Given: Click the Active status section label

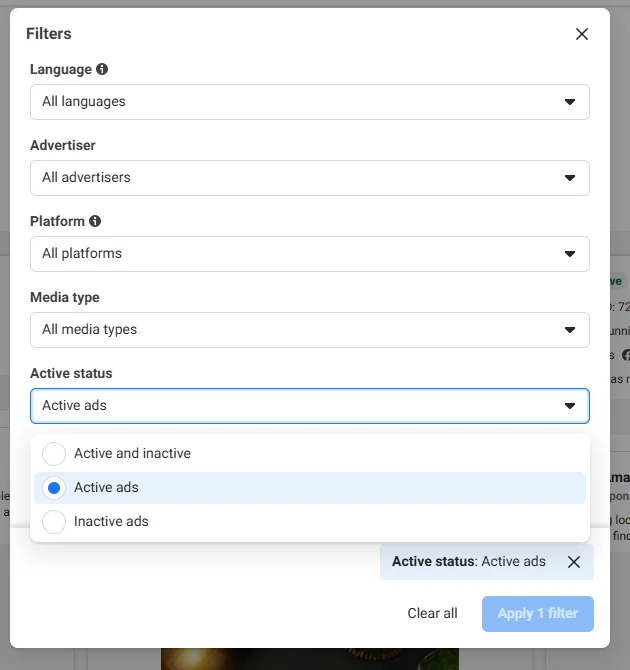Looking at the screenshot, I should [x=71, y=373].
